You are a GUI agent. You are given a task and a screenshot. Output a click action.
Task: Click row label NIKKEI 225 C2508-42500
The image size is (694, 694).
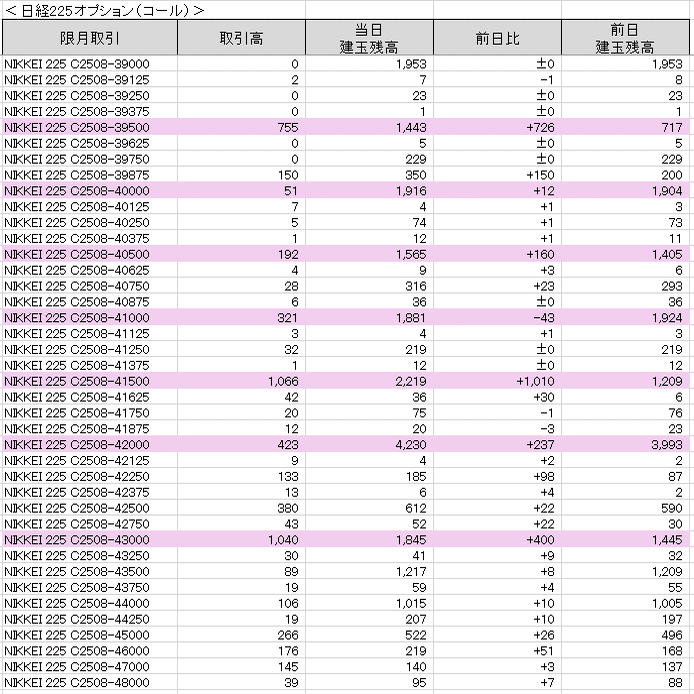77,508
